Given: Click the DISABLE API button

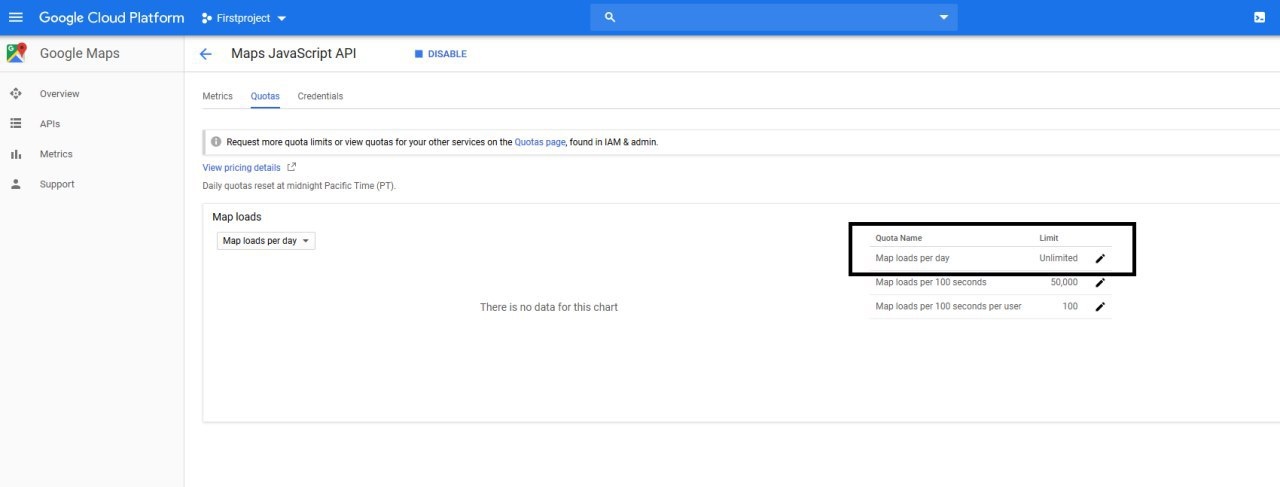Looking at the screenshot, I should tap(441, 54).
